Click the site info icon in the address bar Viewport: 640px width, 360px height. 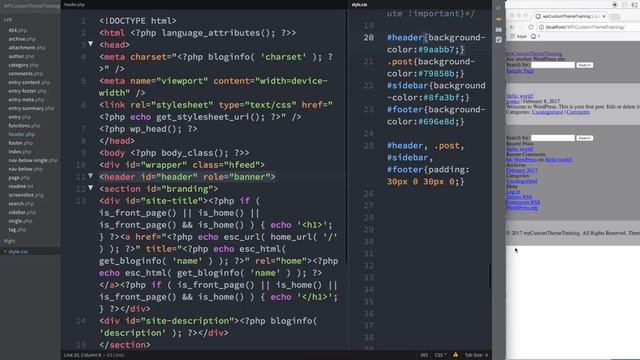pos(541,27)
